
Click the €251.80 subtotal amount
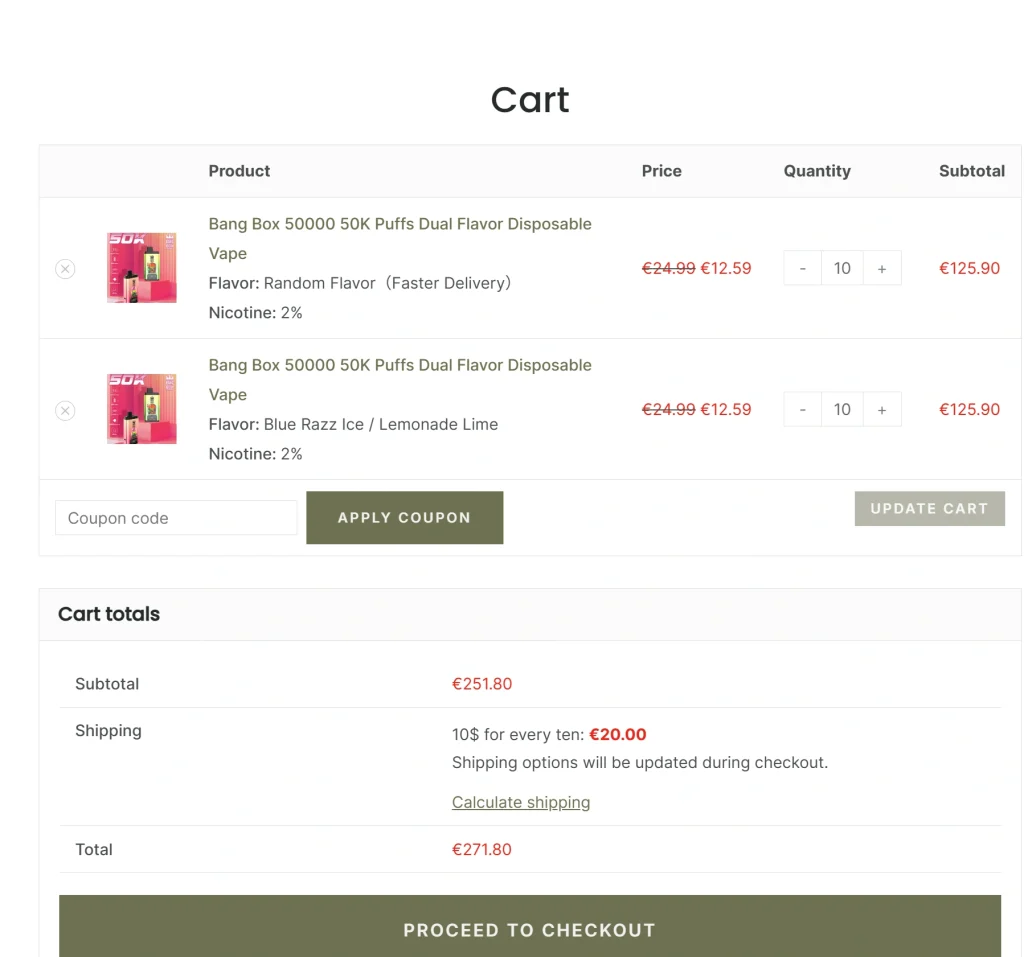tap(482, 684)
